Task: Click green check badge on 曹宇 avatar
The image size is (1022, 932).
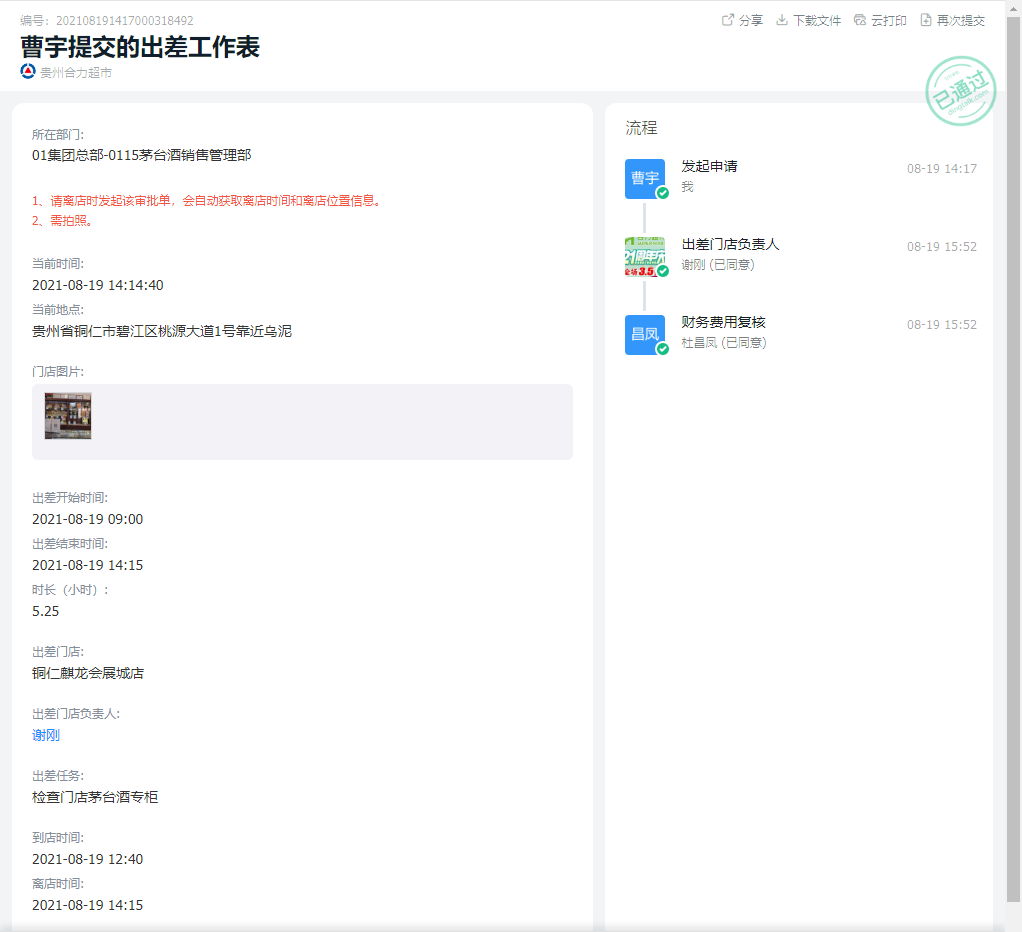Action: 663,193
